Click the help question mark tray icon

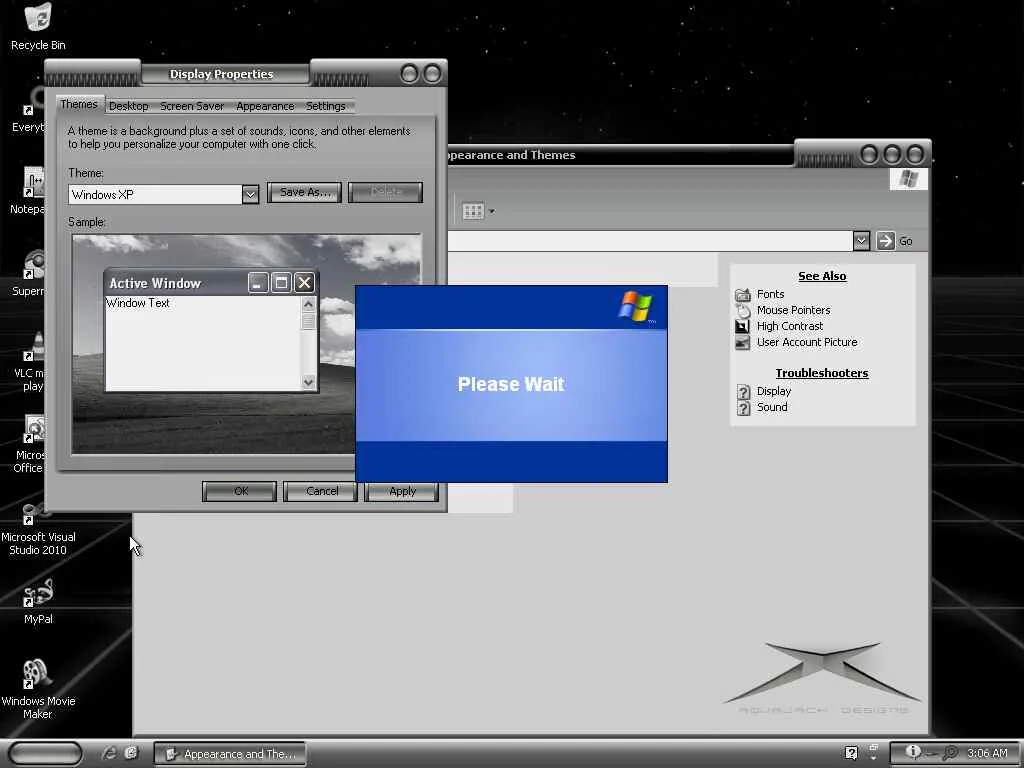coord(851,753)
